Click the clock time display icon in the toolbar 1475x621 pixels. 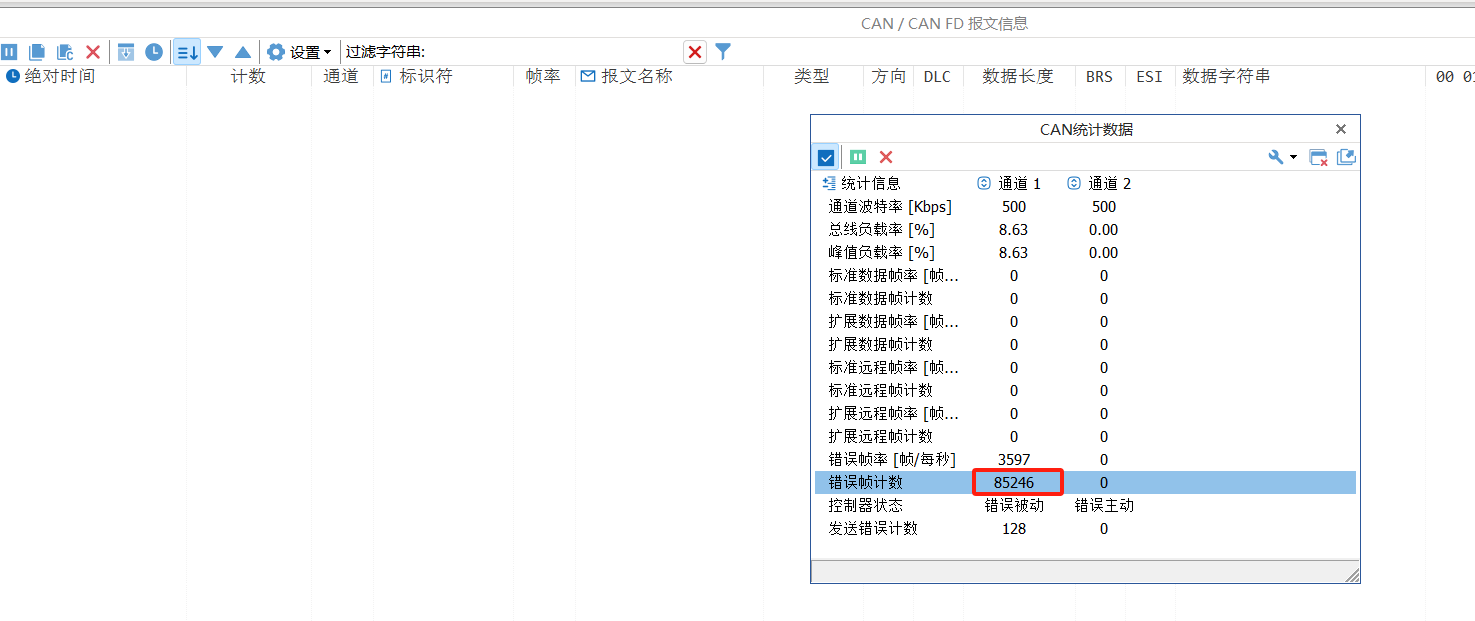click(x=154, y=52)
